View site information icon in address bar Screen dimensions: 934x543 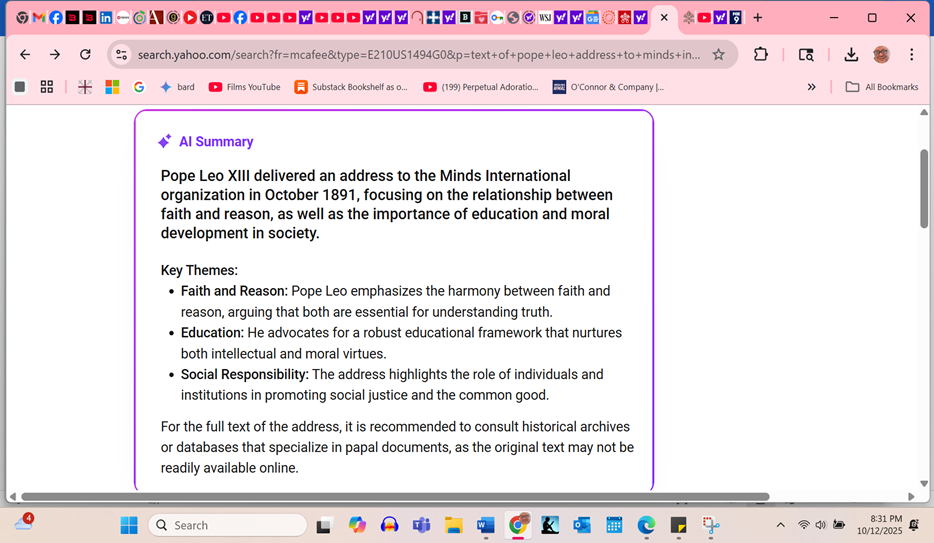121,55
